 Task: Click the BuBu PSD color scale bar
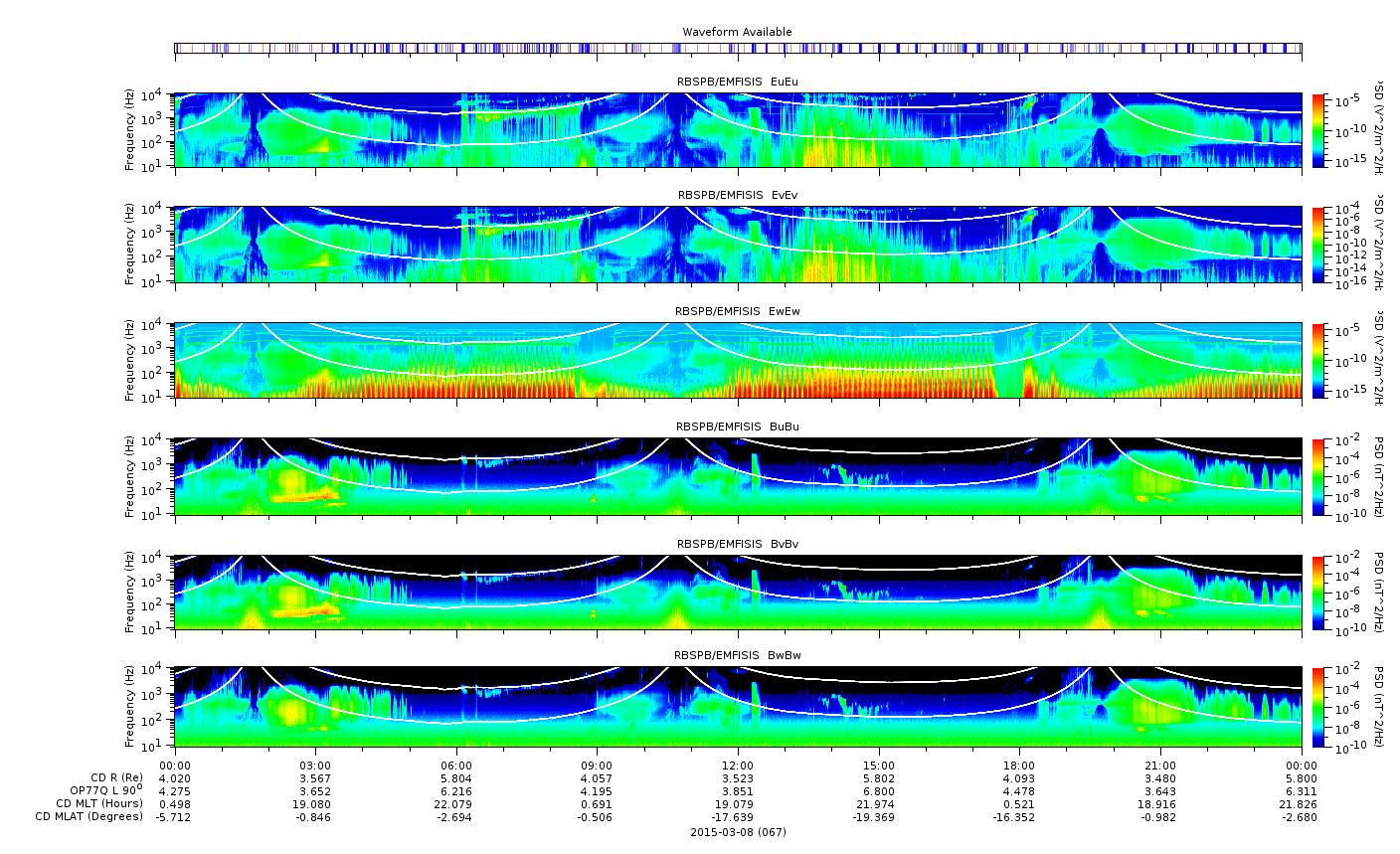pyautogui.click(x=1318, y=476)
